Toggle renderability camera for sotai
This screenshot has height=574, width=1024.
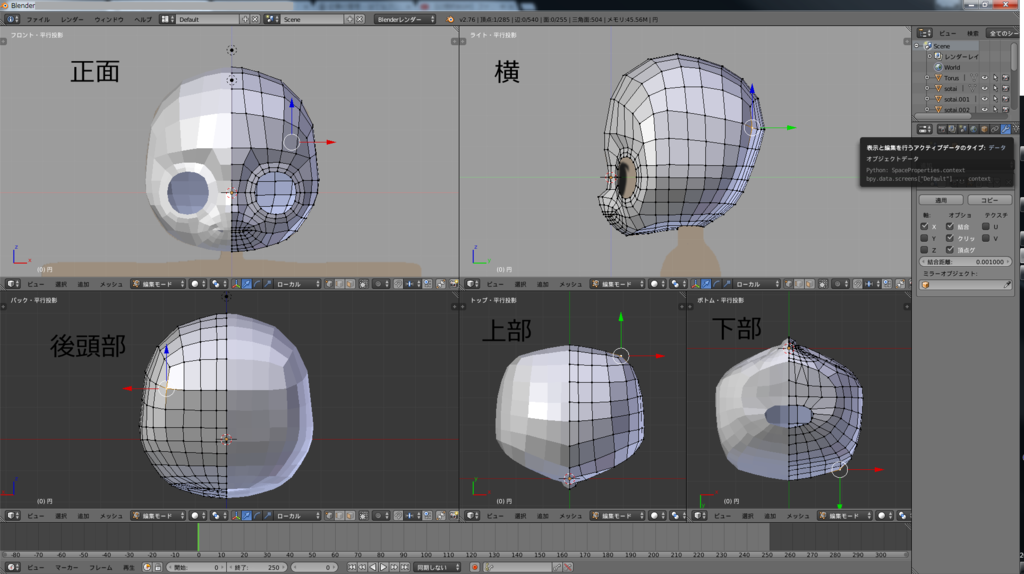coord(1006,88)
